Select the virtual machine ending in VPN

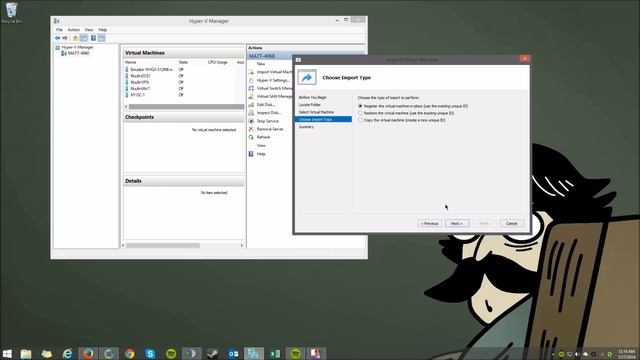140,82
